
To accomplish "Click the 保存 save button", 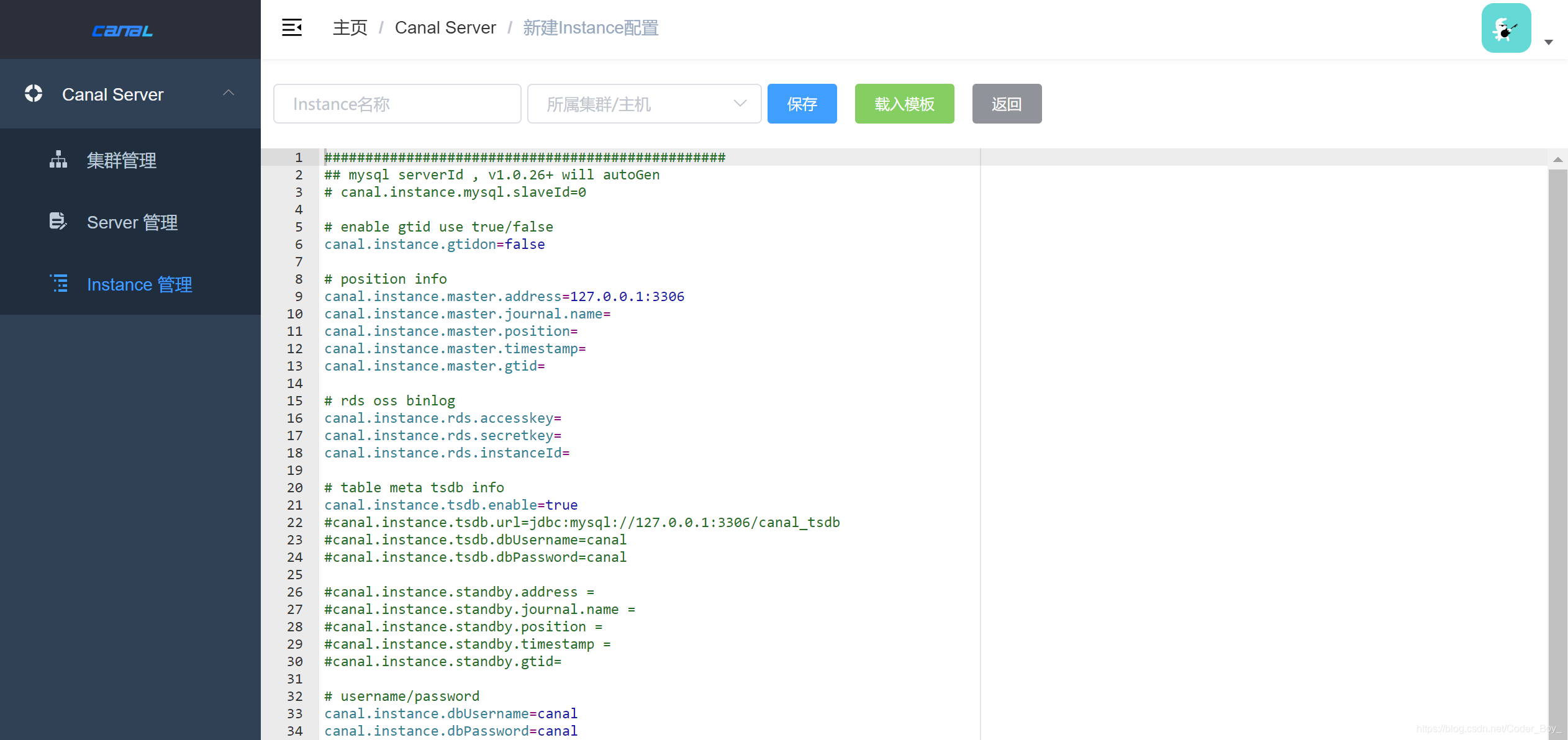I will coord(802,104).
